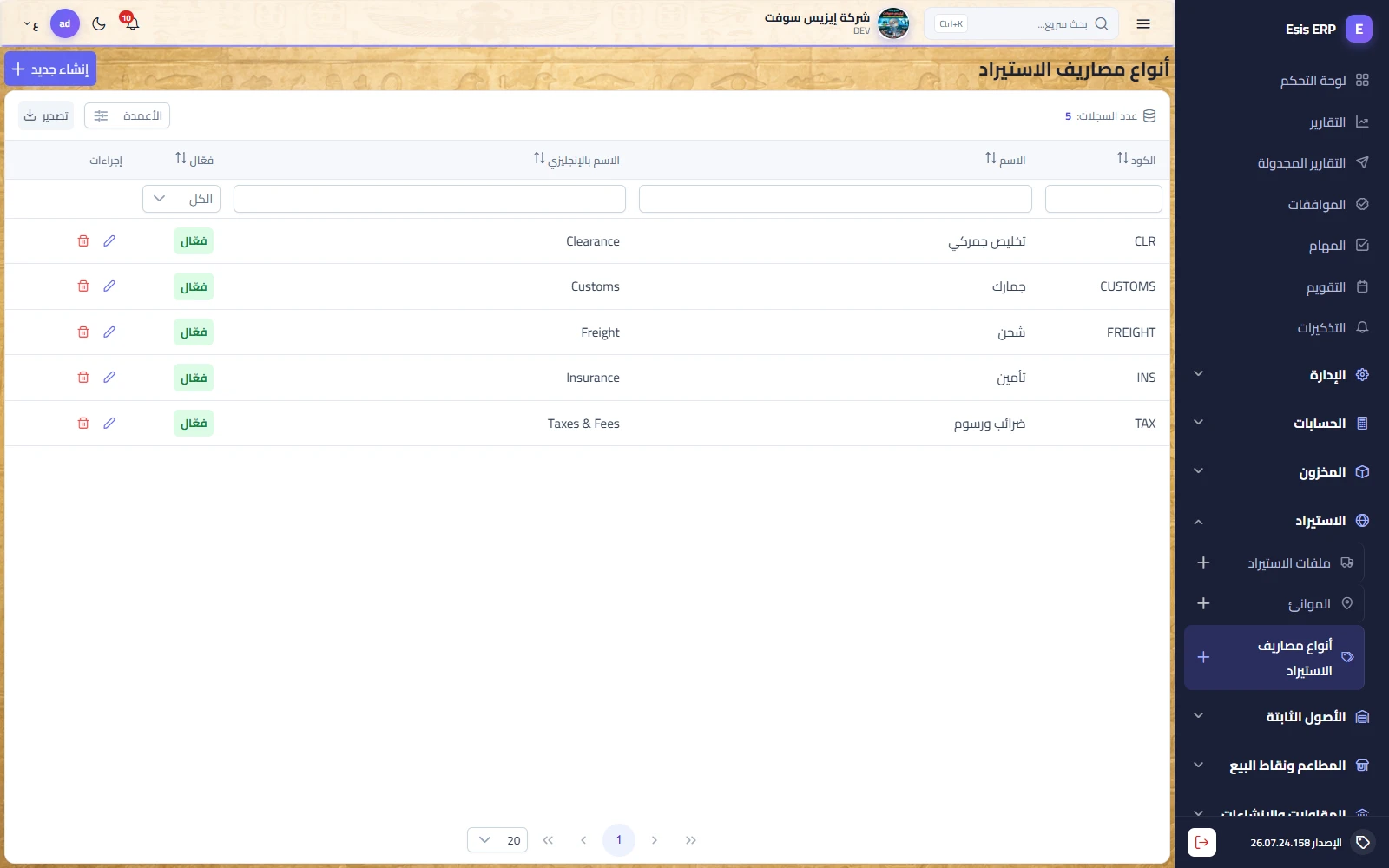The width and height of the screenshot is (1389, 868).
Task: Click the الاسم filter input
Action: [x=835, y=199]
